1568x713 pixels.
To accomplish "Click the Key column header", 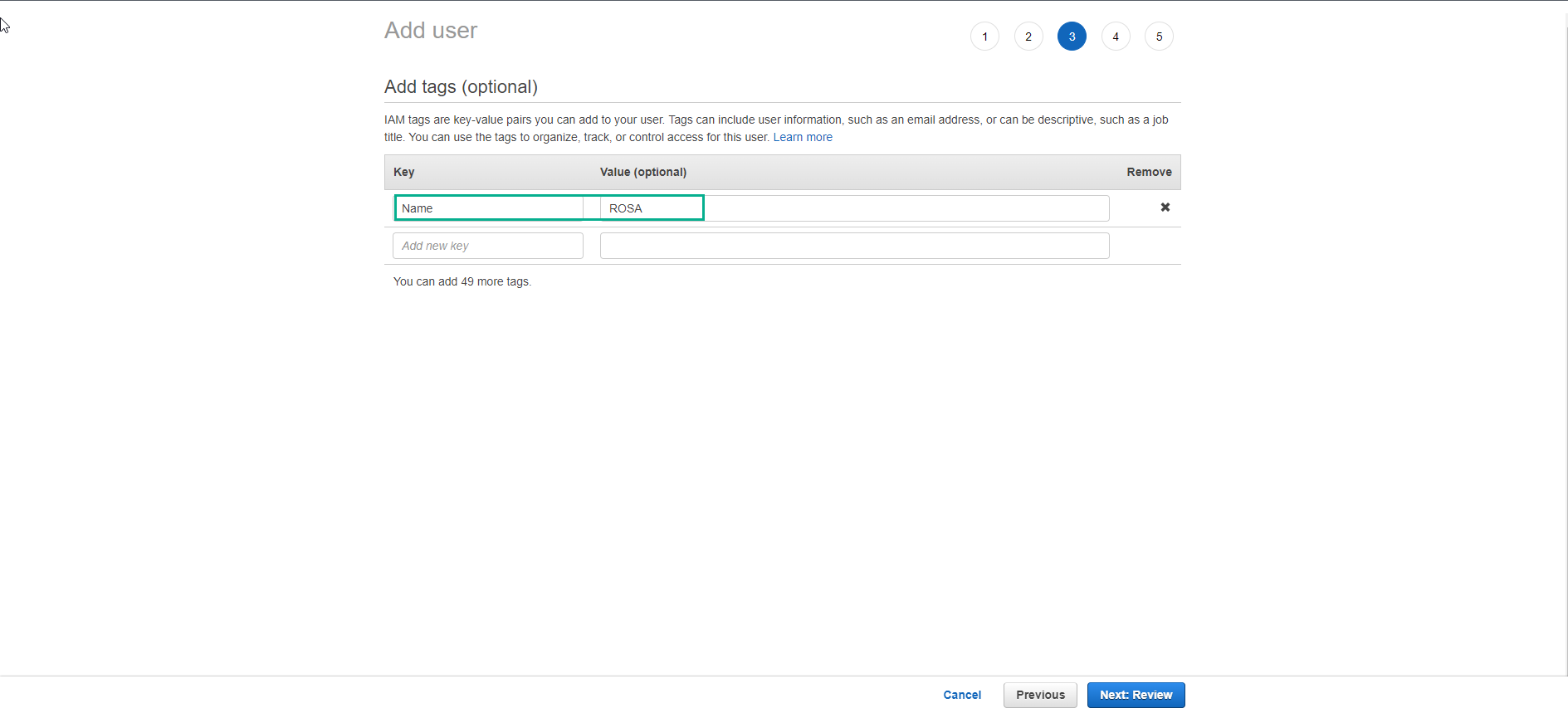I will coord(404,172).
